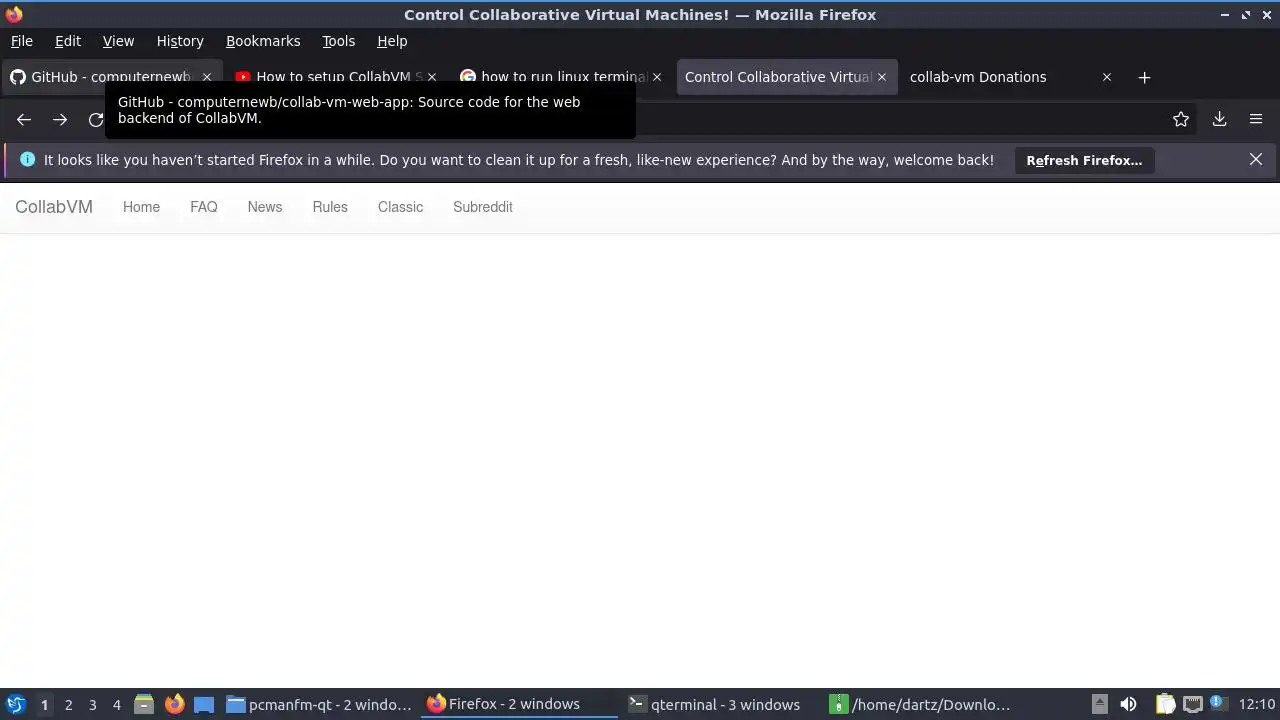The height and width of the screenshot is (720, 1280).
Task: Switch to the collab-vm Donations tab
Action: point(1011,77)
